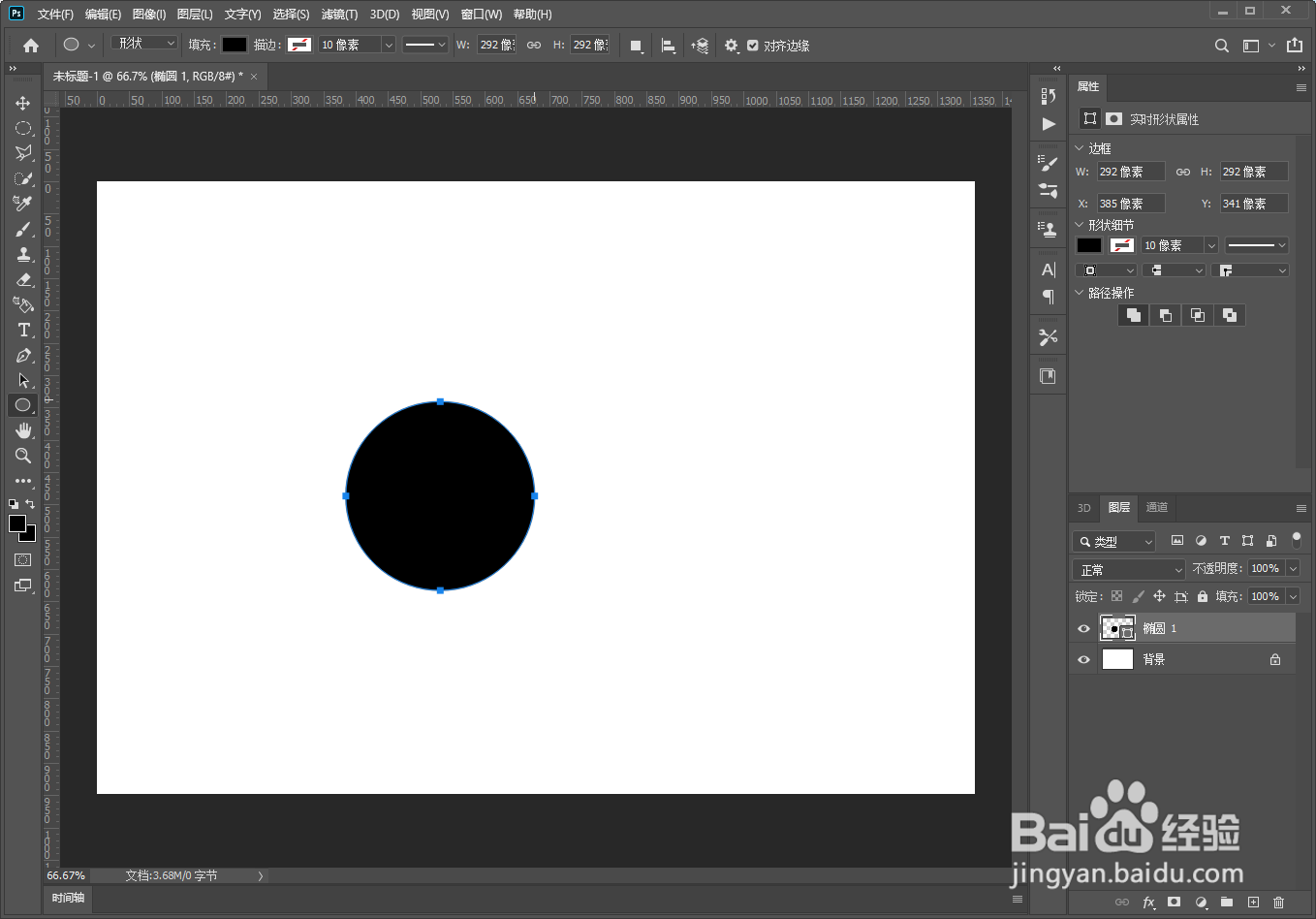Select the Zoom tool
The width and height of the screenshot is (1316, 919).
(23, 456)
